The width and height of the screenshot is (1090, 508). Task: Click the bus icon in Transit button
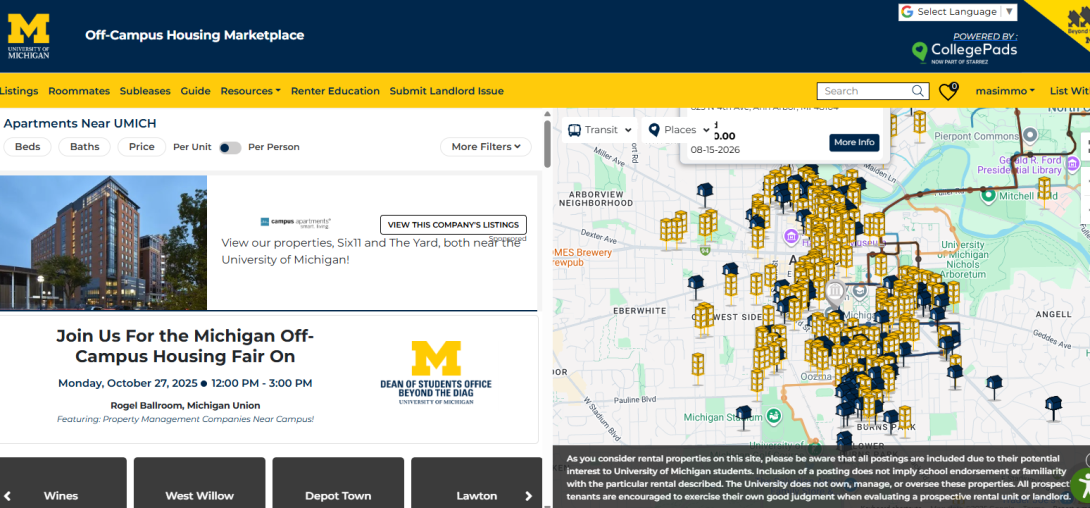point(575,130)
